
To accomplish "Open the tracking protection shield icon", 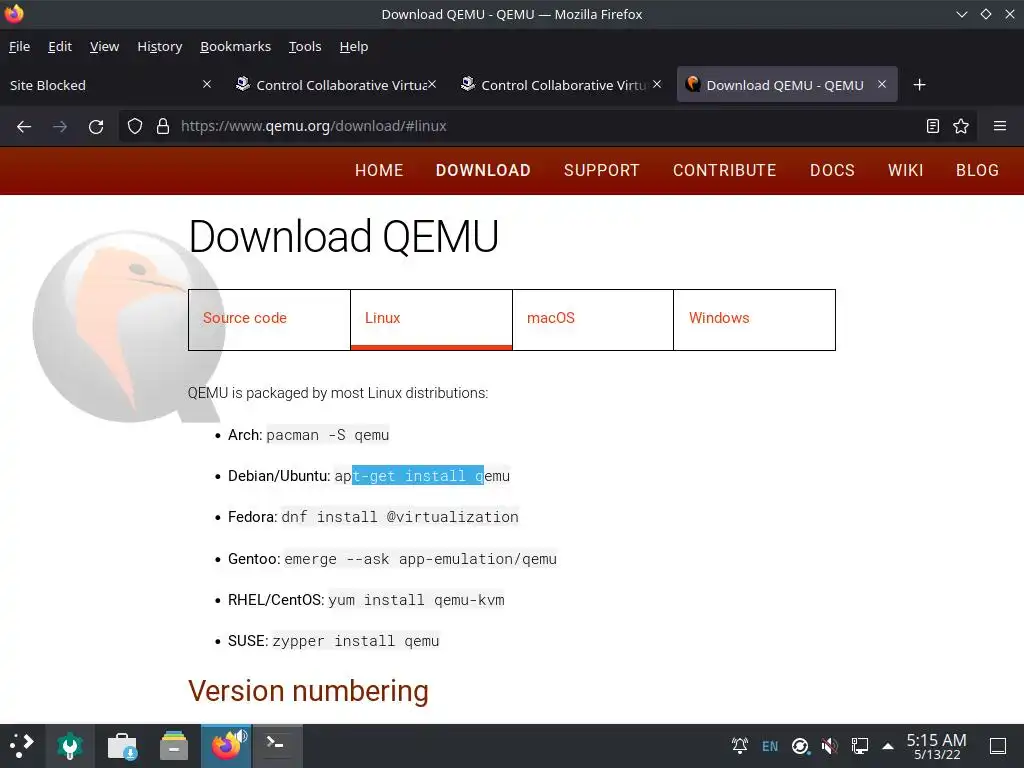I will [x=135, y=126].
